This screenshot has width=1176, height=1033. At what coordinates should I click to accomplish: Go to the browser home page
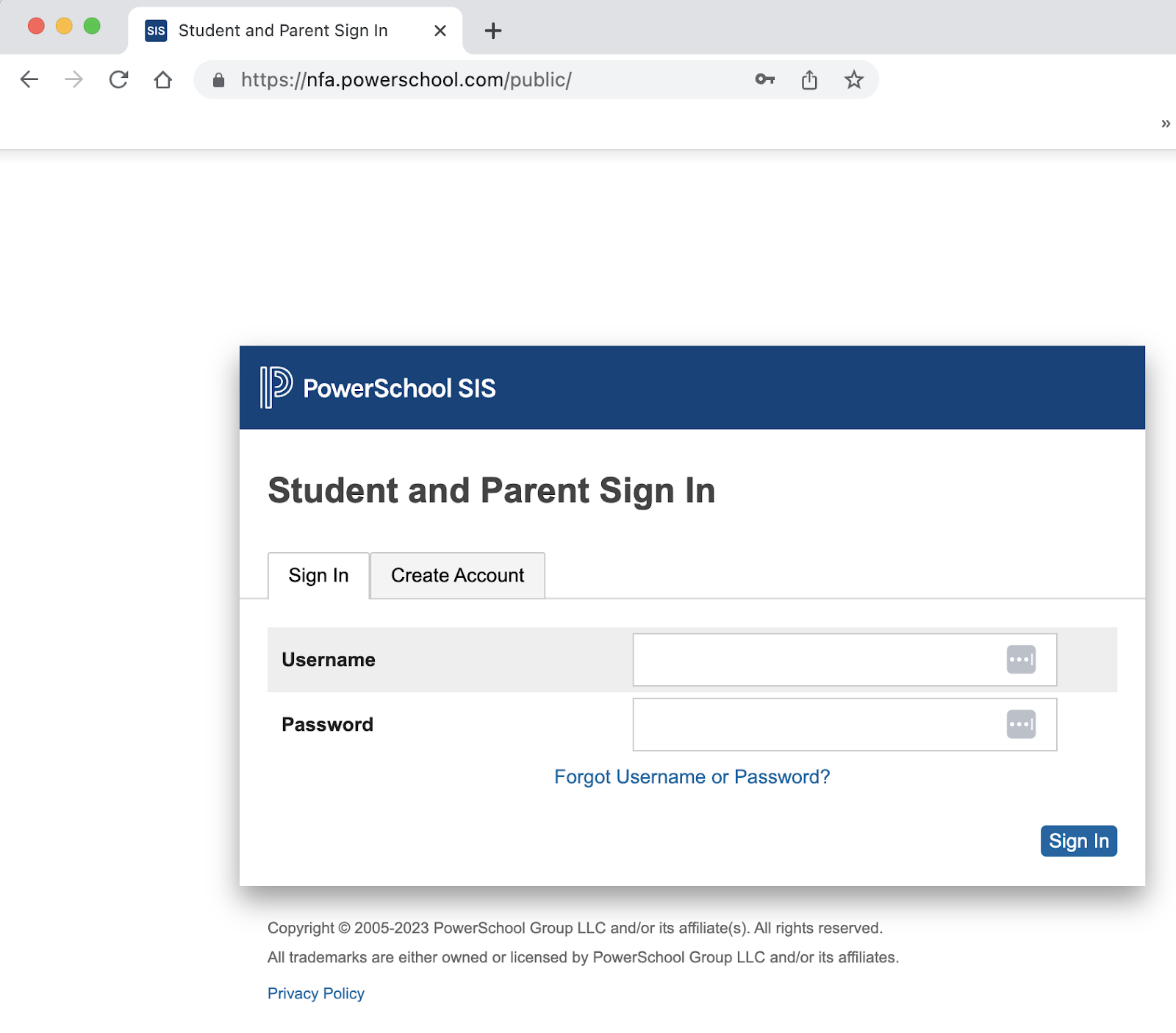click(163, 79)
